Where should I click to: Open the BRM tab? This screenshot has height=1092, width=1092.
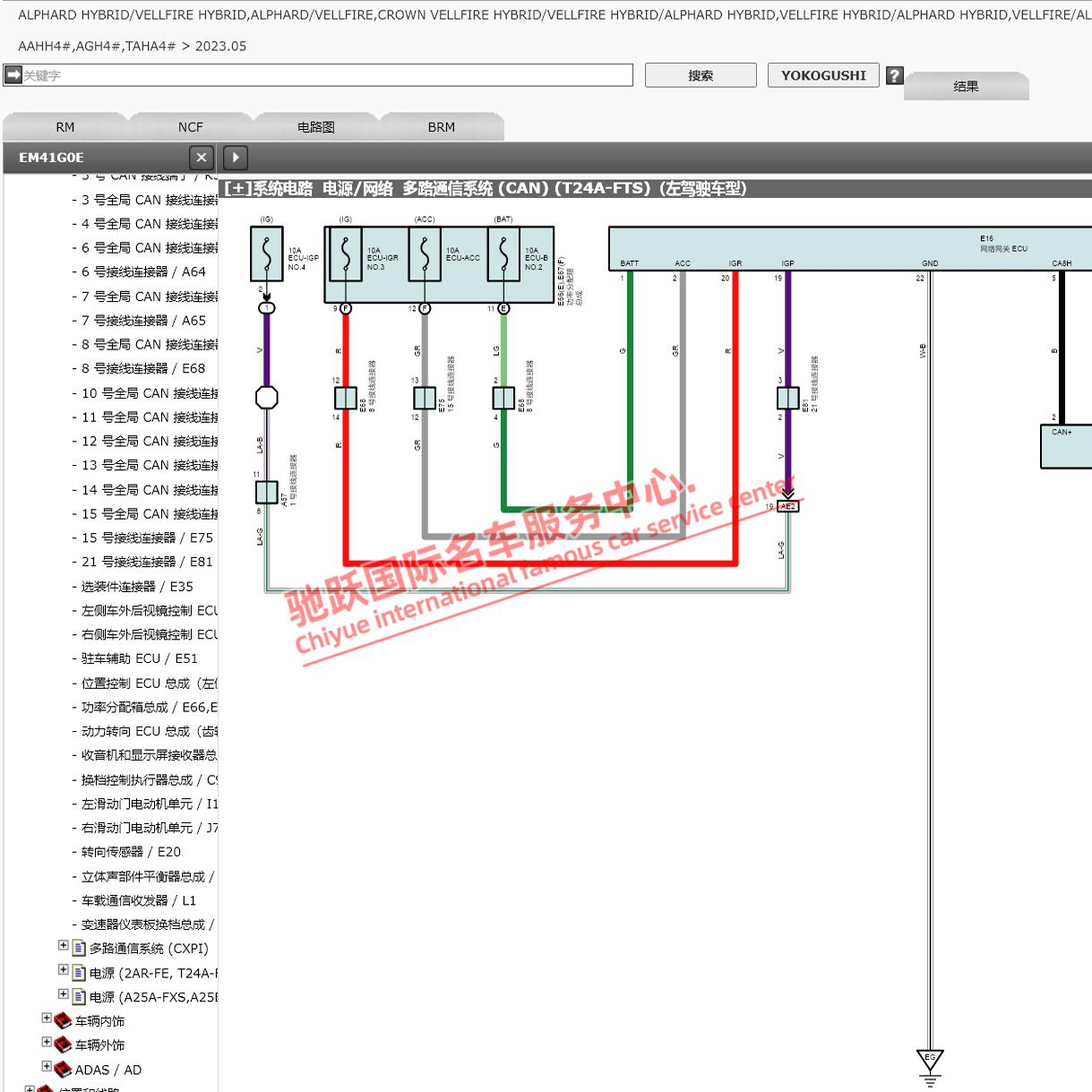442,127
